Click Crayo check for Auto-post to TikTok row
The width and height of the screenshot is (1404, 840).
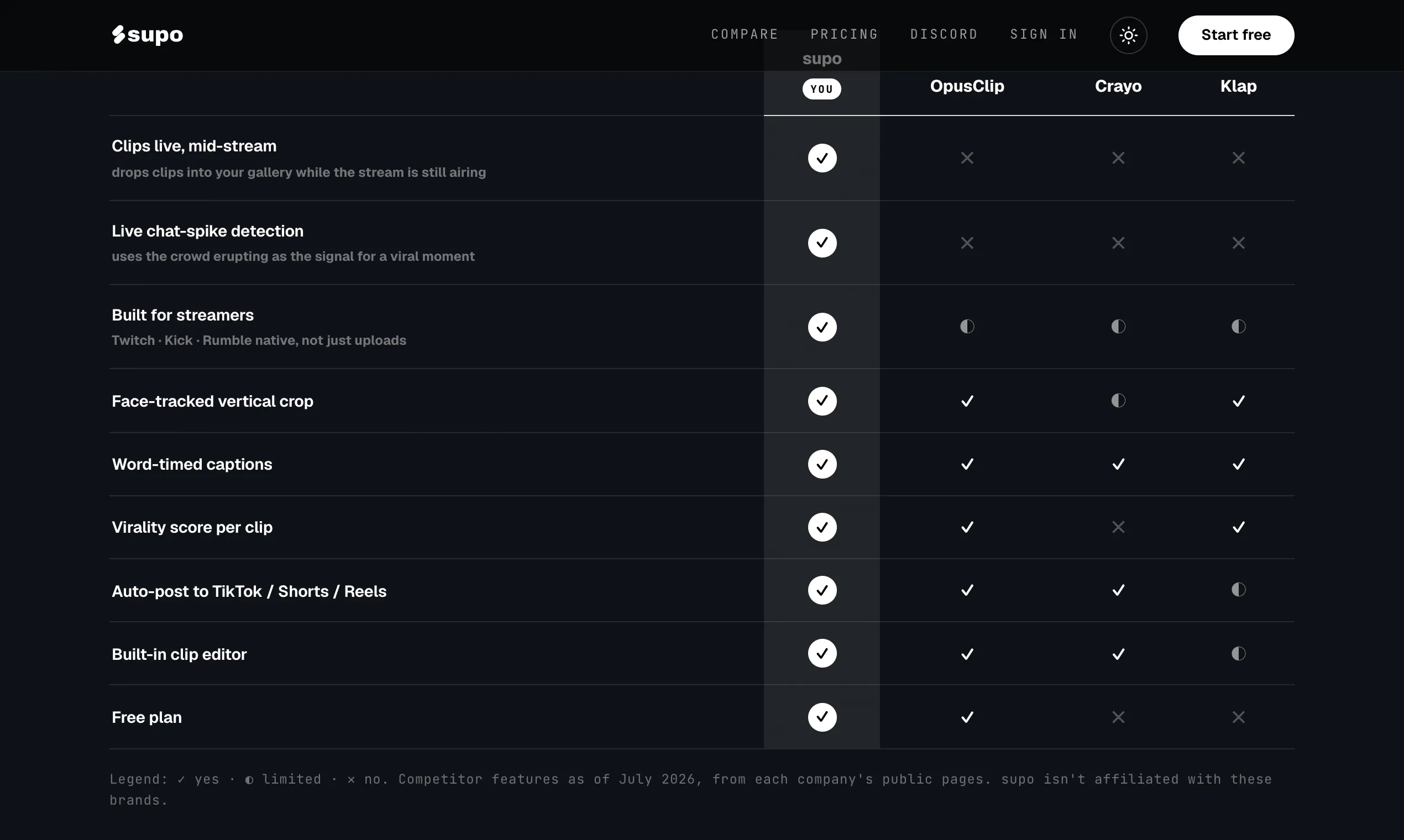coord(1118,590)
